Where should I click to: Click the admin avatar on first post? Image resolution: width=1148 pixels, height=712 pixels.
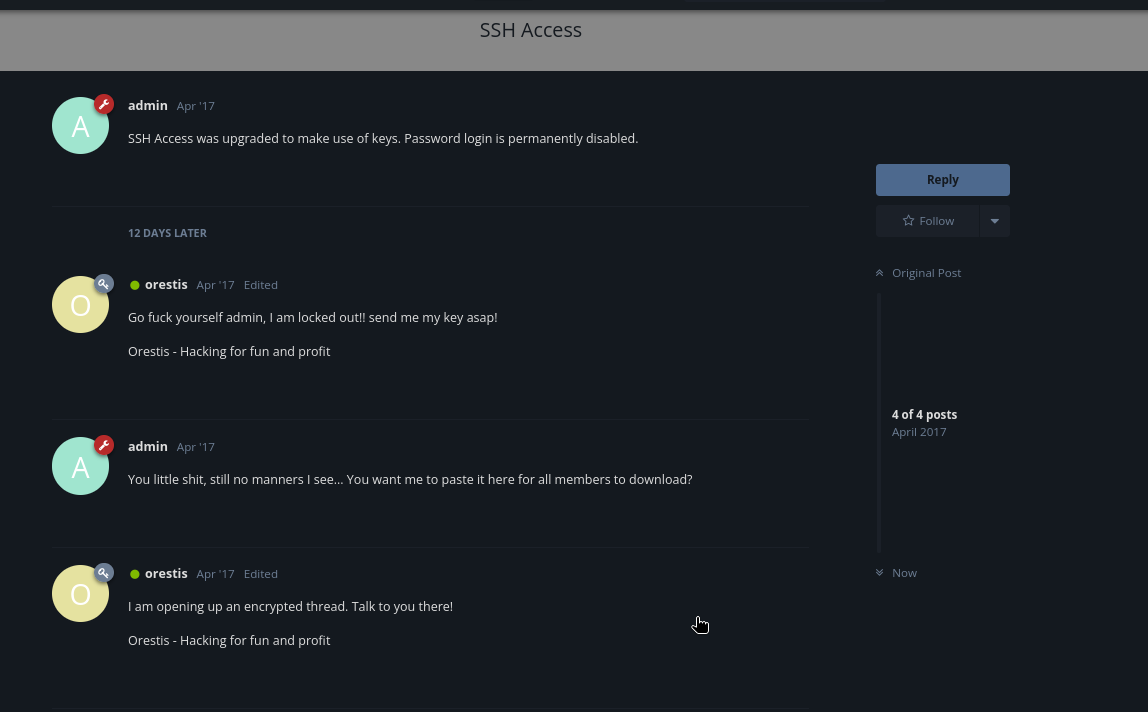click(x=80, y=126)
